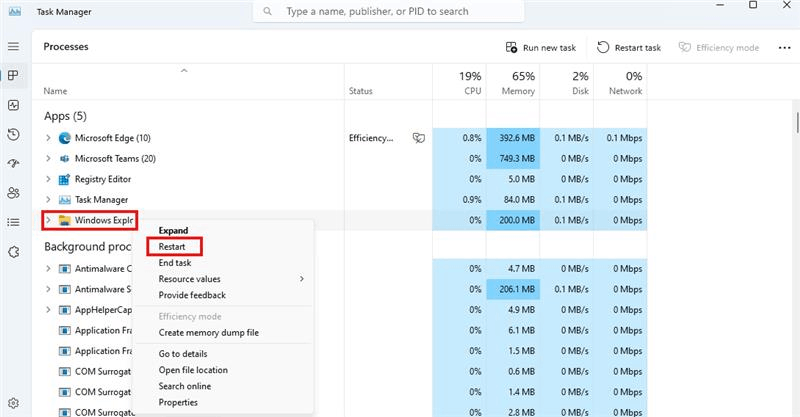Image resolution: width=800 pixels, height=417 pixels.
Task: Click the Efficiency... status text for Edge
Action: point(371,138)
